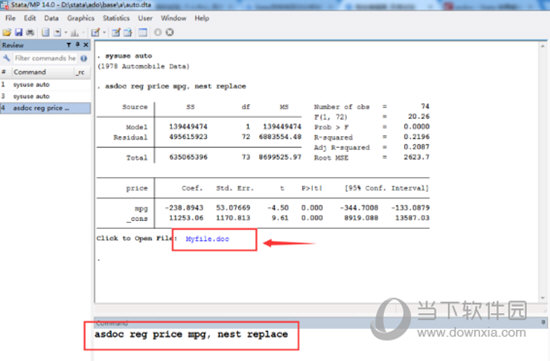Screen dimensions: 550x361
Task: Click the Adj R-squared value 0.2087
Action: point(416,147)
